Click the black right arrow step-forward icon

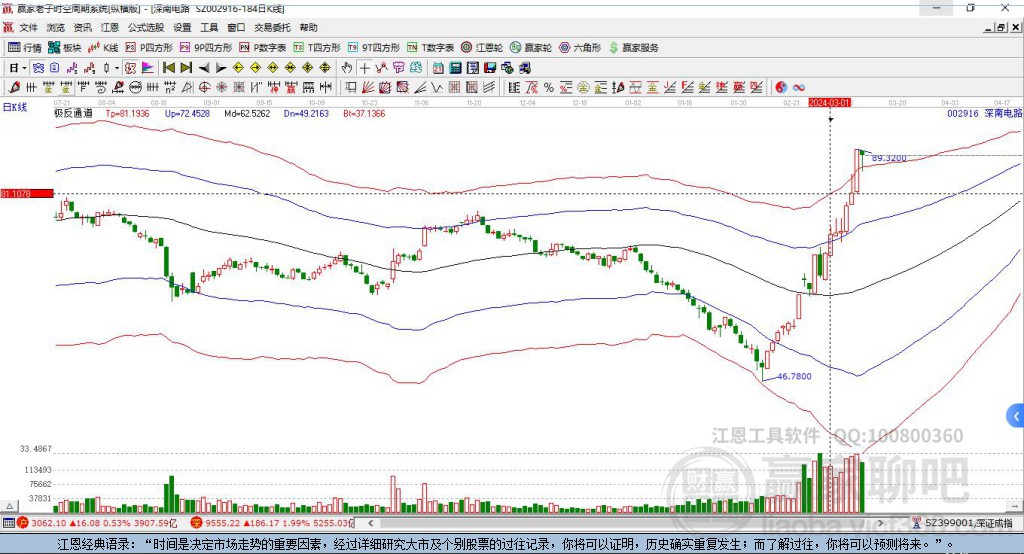click(x=221, y=68)
